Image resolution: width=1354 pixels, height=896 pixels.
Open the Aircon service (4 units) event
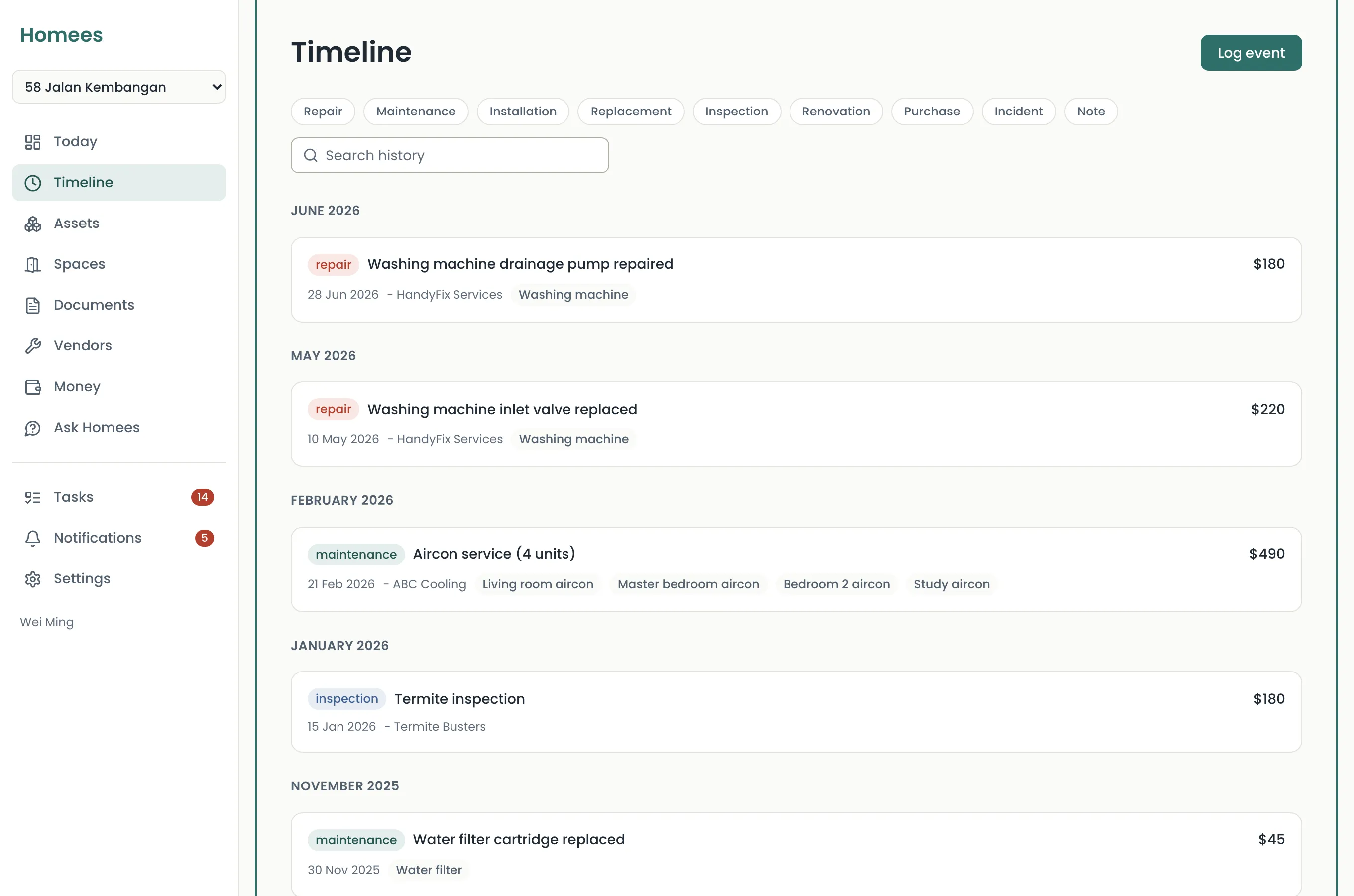pyautogui.click(x=796, y=570)
